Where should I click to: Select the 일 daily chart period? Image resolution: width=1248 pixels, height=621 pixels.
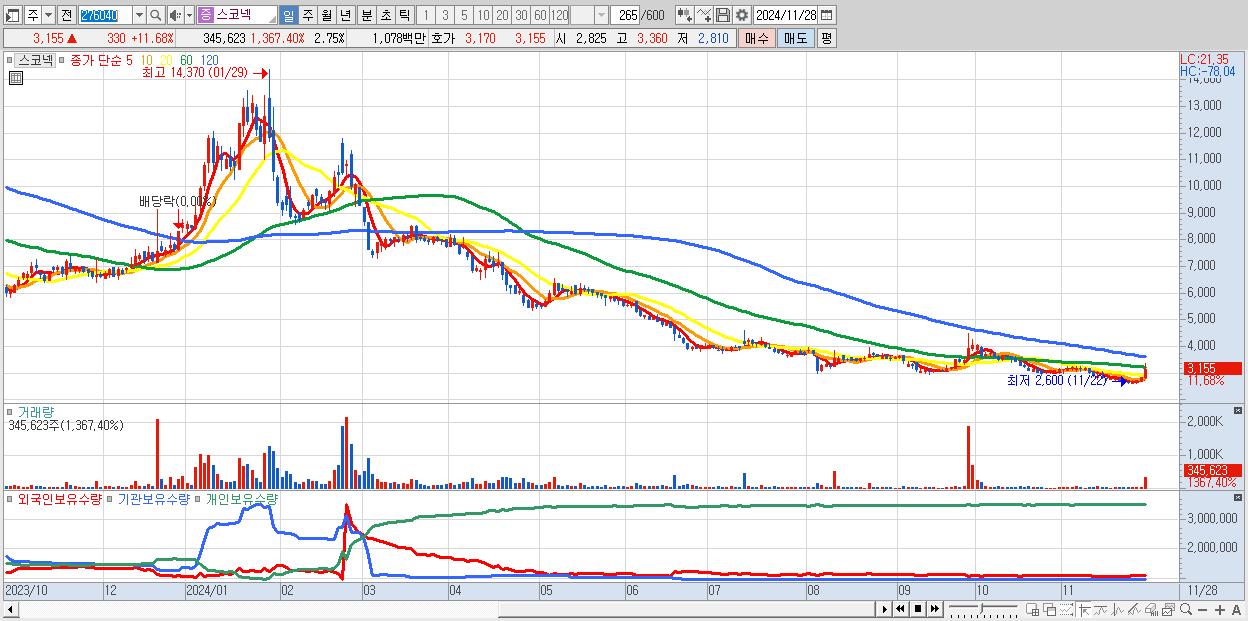(289, 15)
